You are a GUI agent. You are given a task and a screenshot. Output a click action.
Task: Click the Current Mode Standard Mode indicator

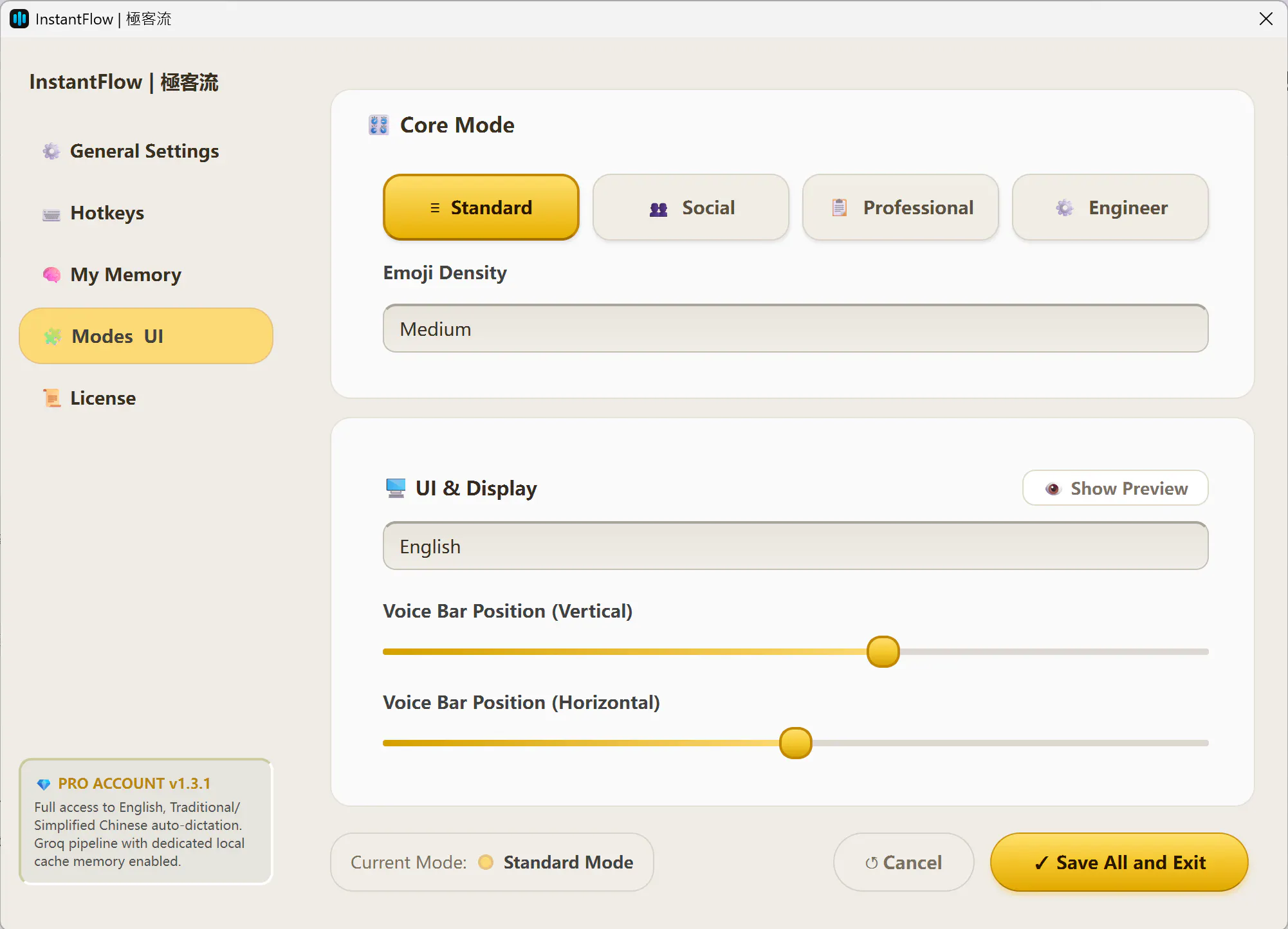coord(492,862)
